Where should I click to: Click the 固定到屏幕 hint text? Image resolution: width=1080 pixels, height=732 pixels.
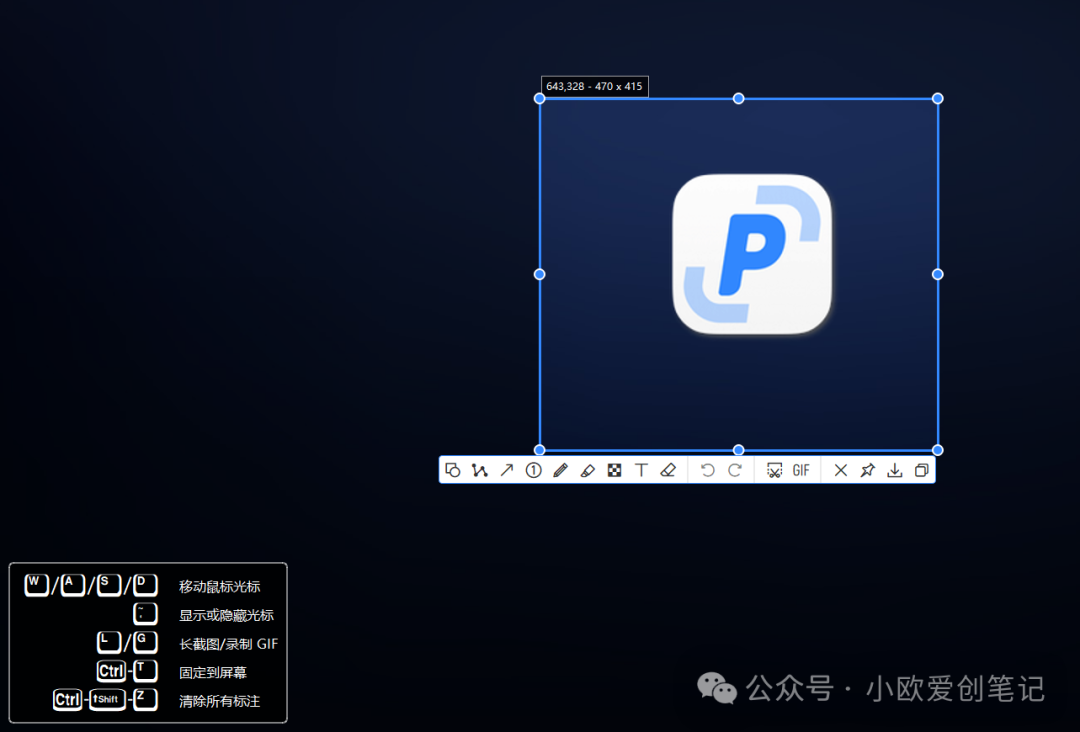[213, 672]
